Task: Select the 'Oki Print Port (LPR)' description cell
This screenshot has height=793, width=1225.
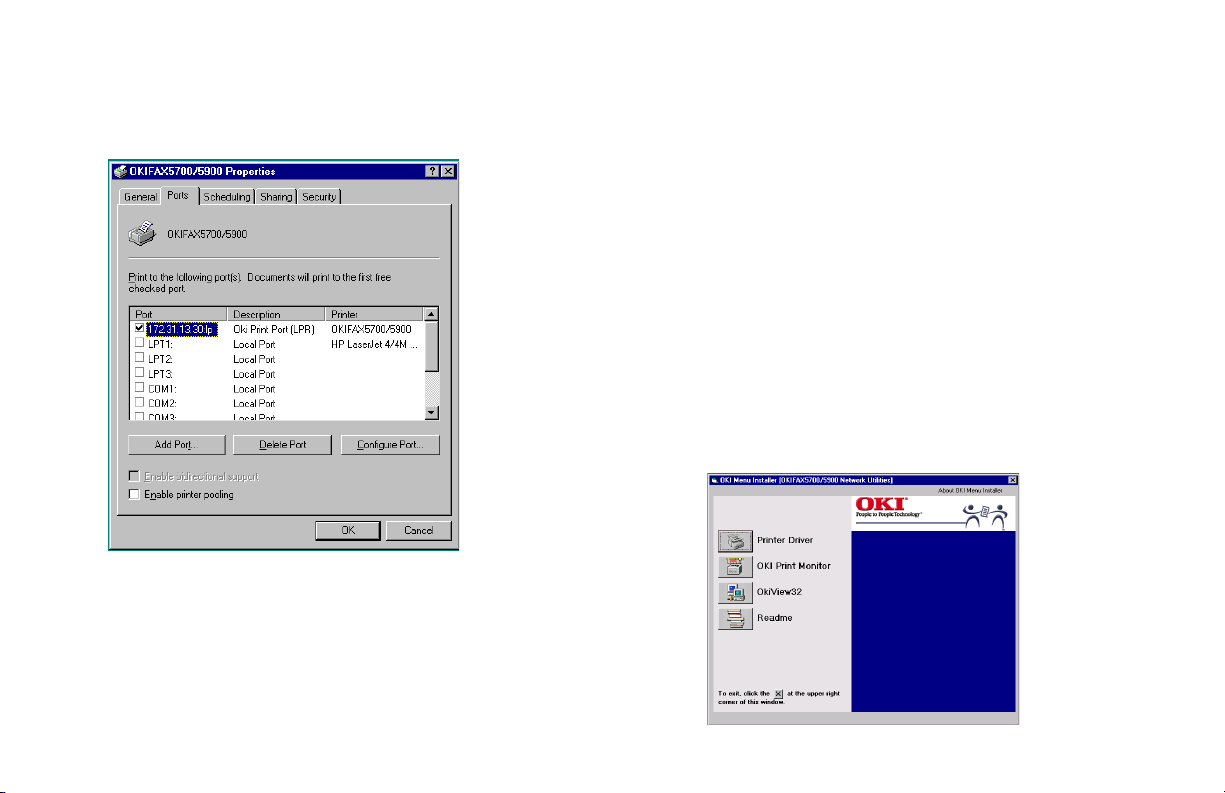Action: point(274,329)
